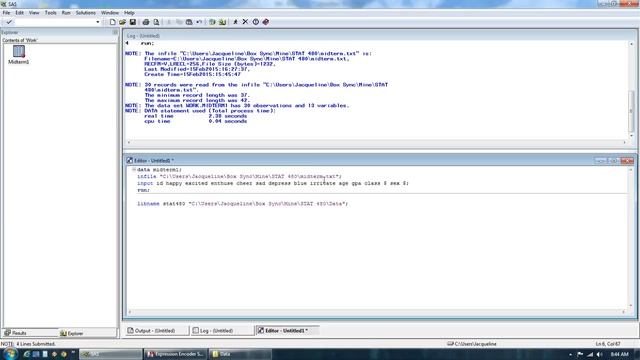Click the Open folder toolbar icon
The width and height of the screenshot is (640, 360).
coord(122,22)
